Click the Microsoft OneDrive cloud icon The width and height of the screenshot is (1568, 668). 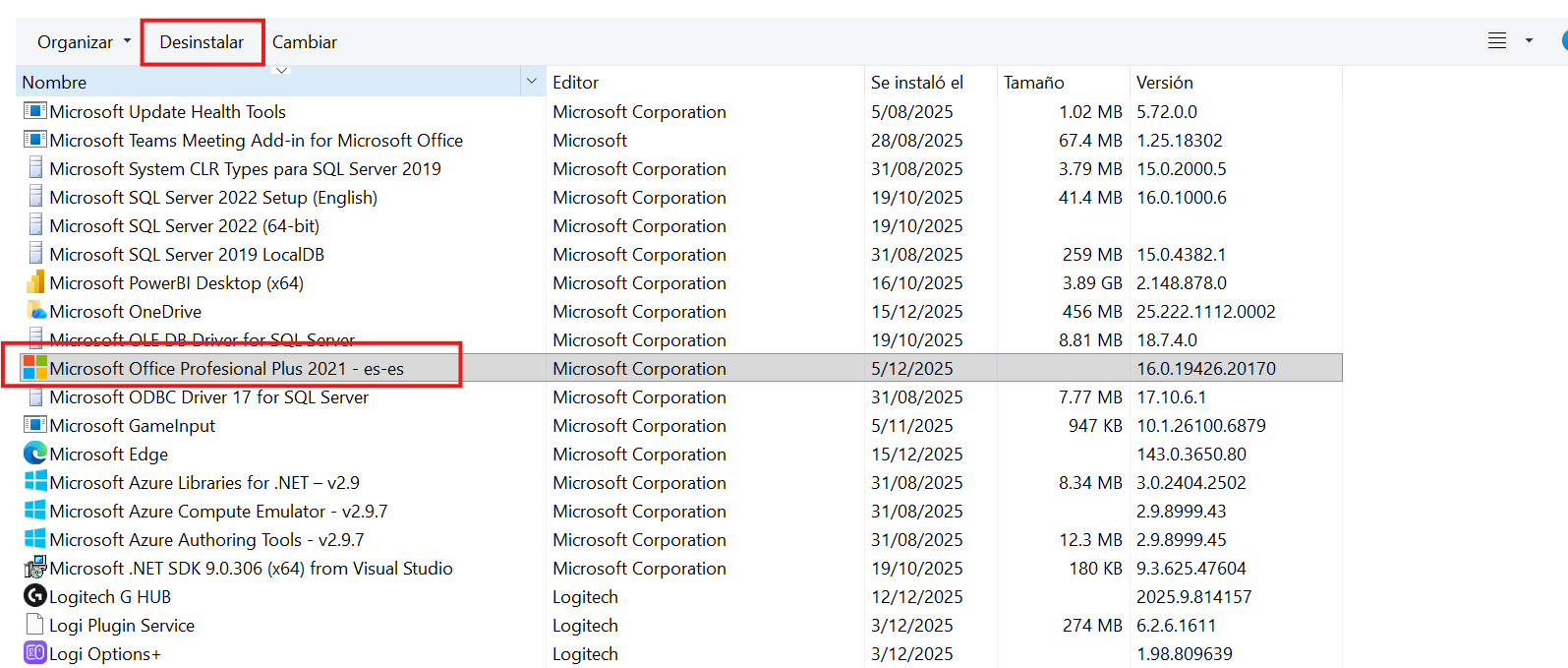coord(36,311)
